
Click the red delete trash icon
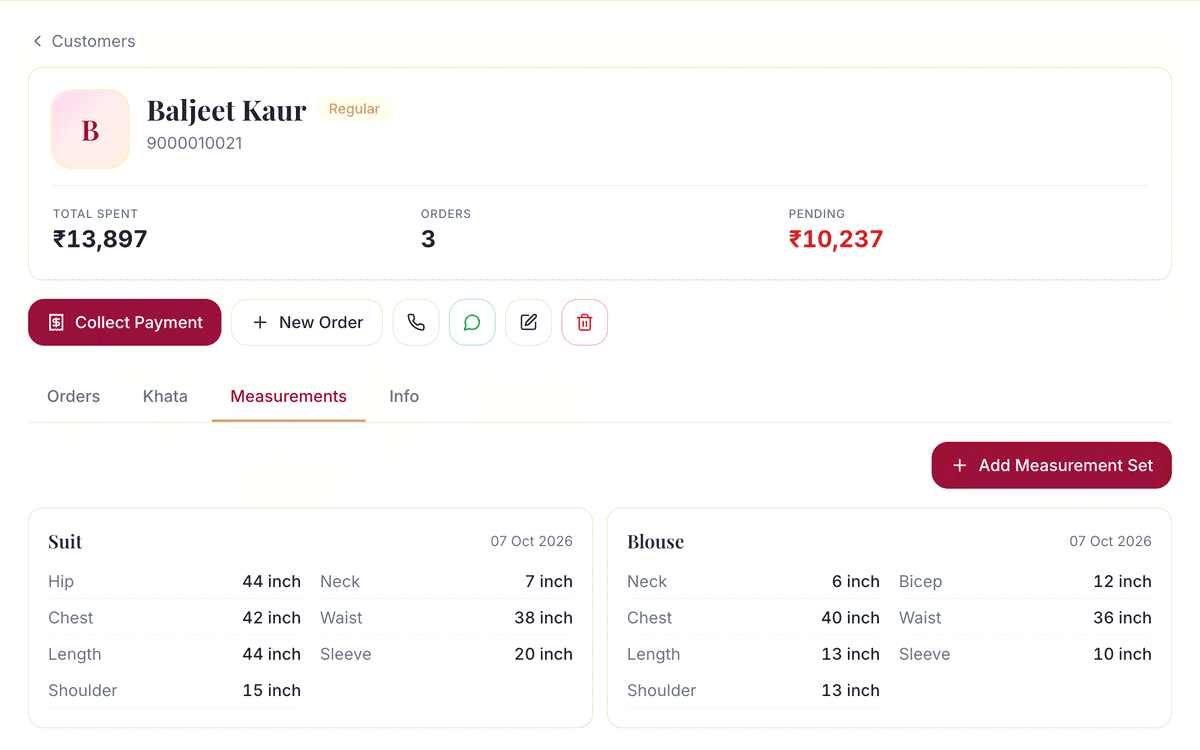(x=584, y=322)
